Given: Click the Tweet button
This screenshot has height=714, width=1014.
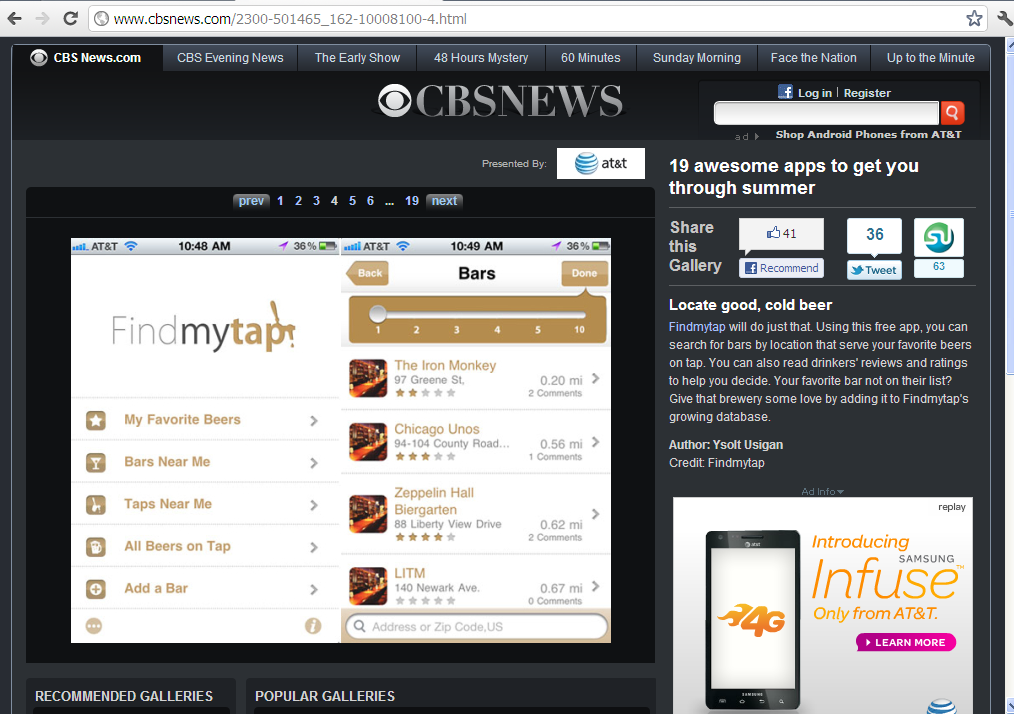Looking at the screenshot, I should coord(874,270).
